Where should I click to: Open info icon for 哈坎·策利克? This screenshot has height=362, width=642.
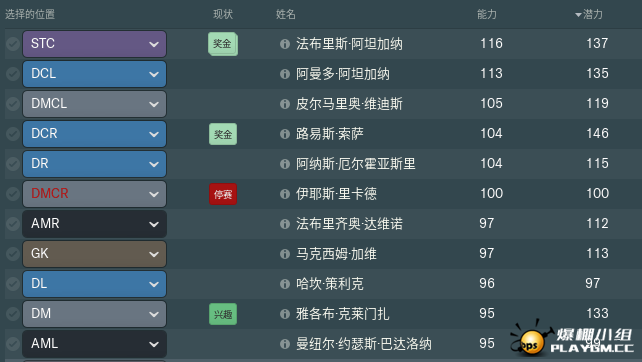[285, 284]
